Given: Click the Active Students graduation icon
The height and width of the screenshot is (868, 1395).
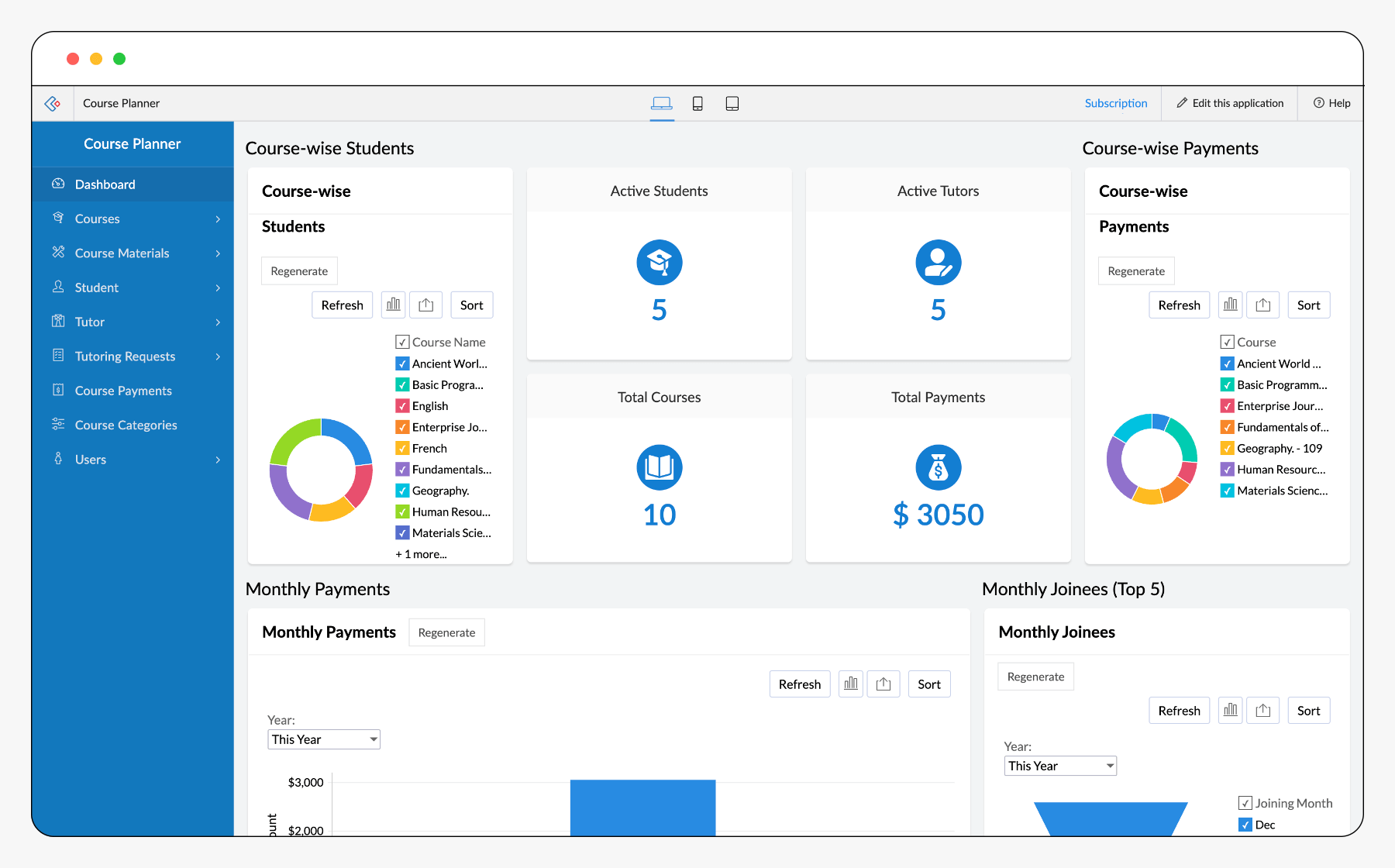Looking at the screenshot, I should (x=659, y=263).
